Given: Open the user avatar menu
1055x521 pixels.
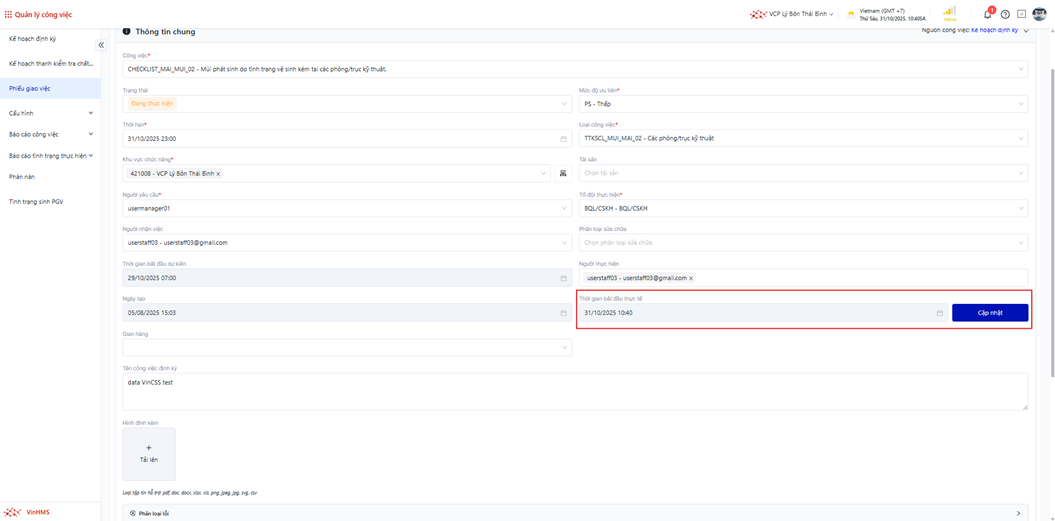Looking at the screenshot, I should pyautogui.click(x=1039, y=14).
